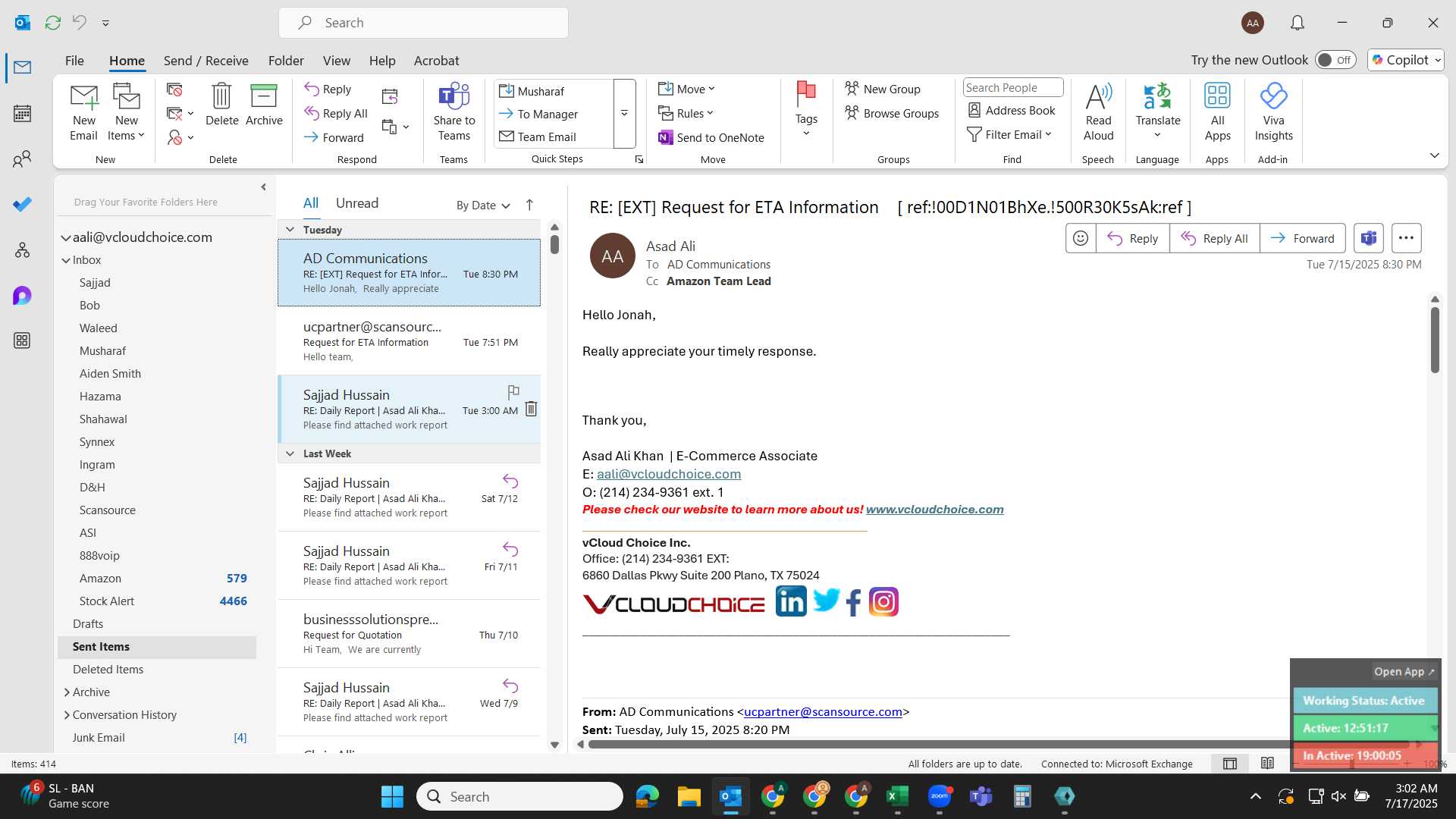Click the LinkedIn icon in the signature
The image size is (1456, 819).
791,602
